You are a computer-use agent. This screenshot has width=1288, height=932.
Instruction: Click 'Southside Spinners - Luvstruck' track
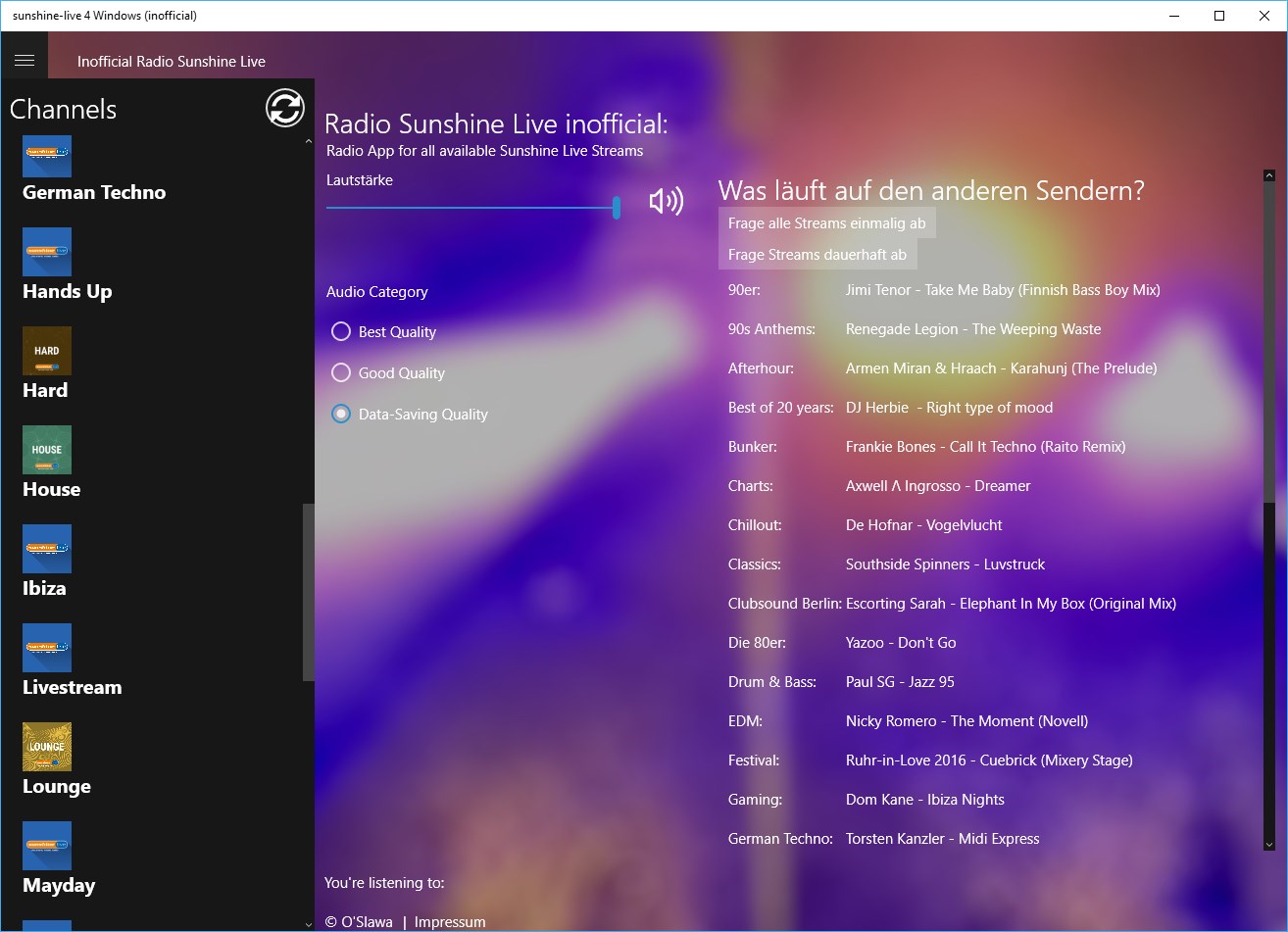[945, 564]
